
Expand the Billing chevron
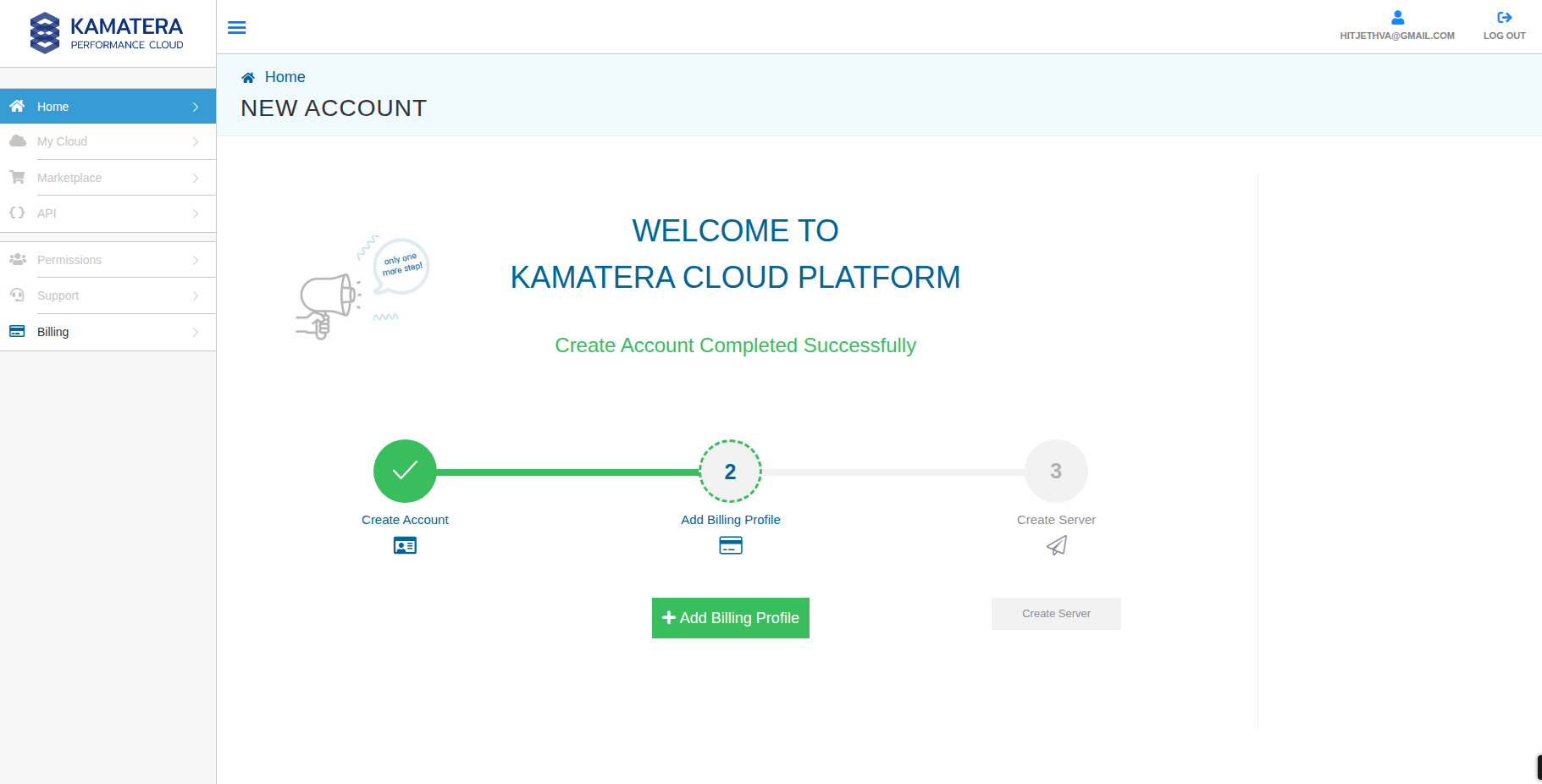[196, 332]
